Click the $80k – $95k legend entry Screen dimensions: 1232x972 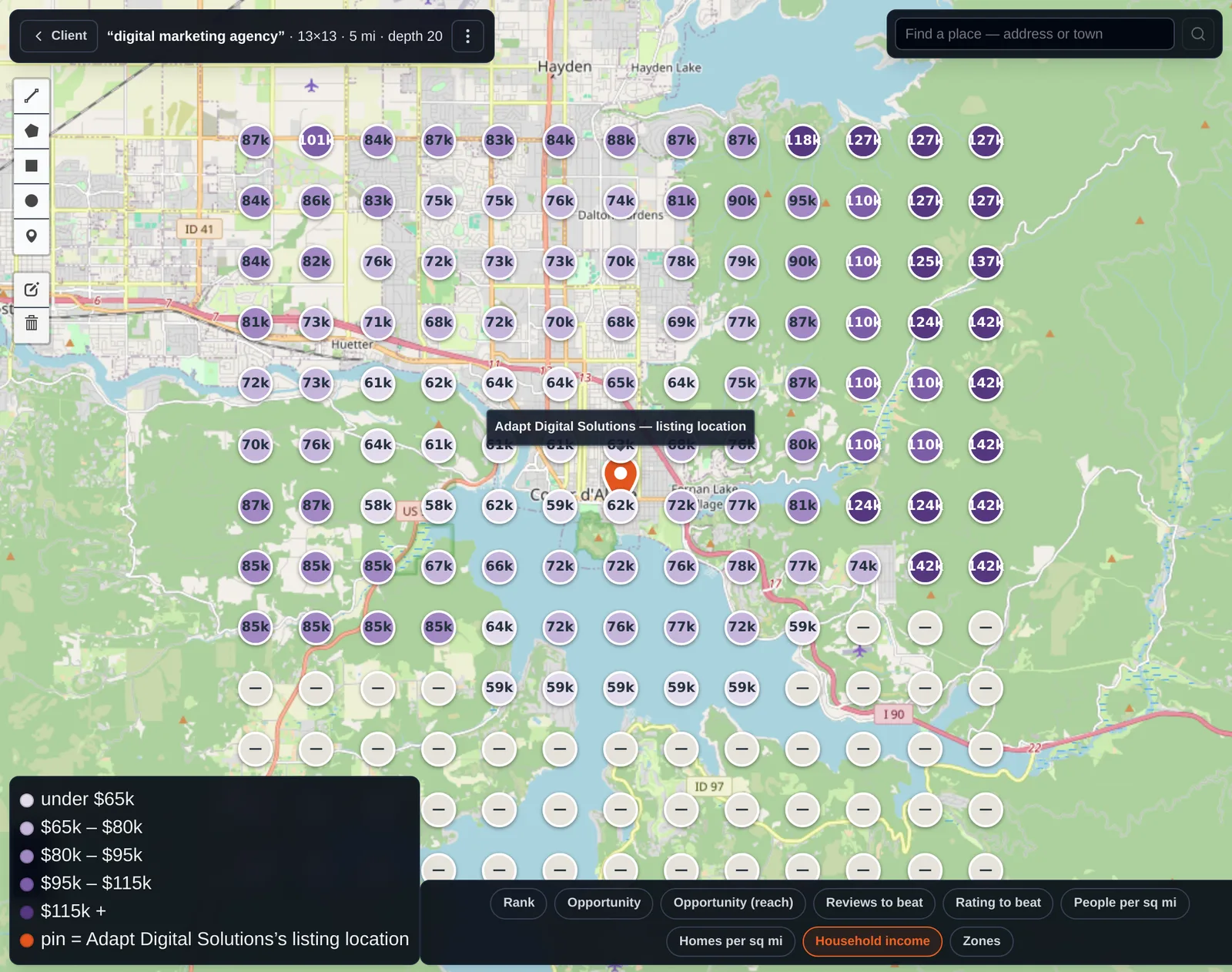click(82, 856)
